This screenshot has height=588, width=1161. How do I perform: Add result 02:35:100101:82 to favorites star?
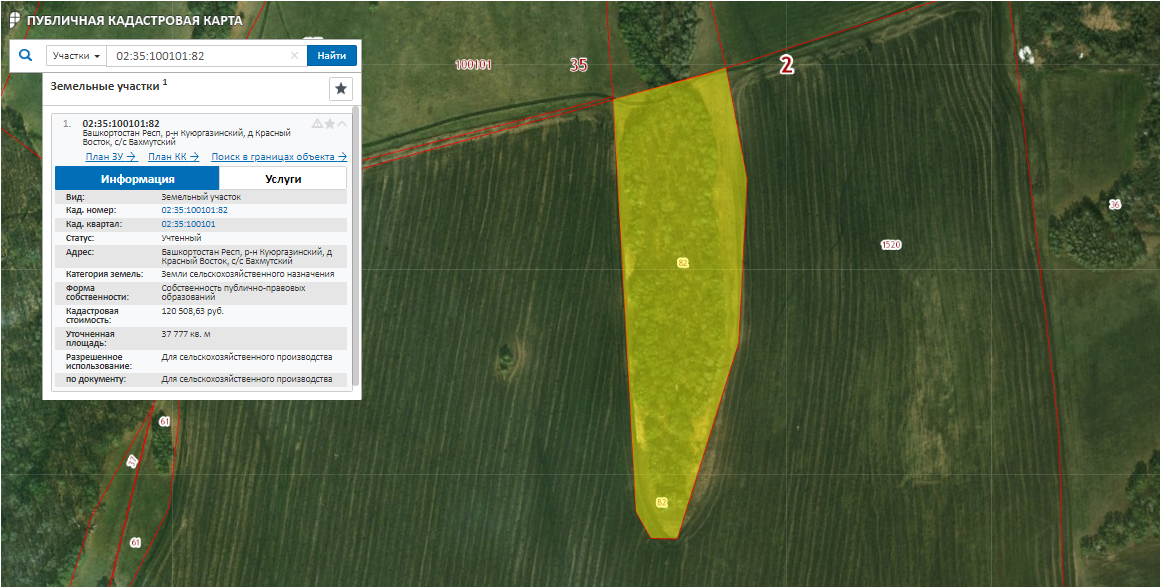(x=329, y=124)
